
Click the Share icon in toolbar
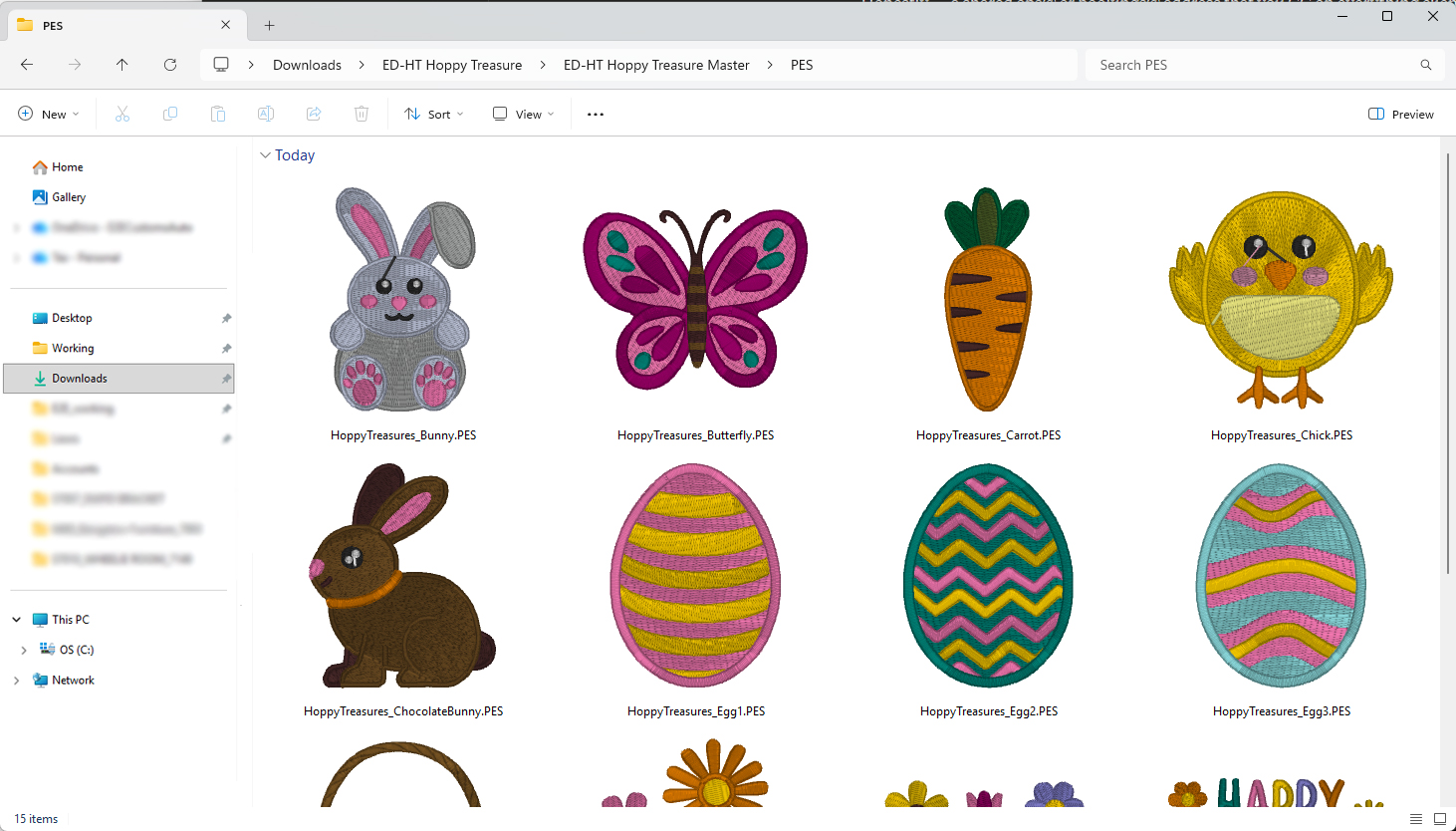tap(314, 115)
